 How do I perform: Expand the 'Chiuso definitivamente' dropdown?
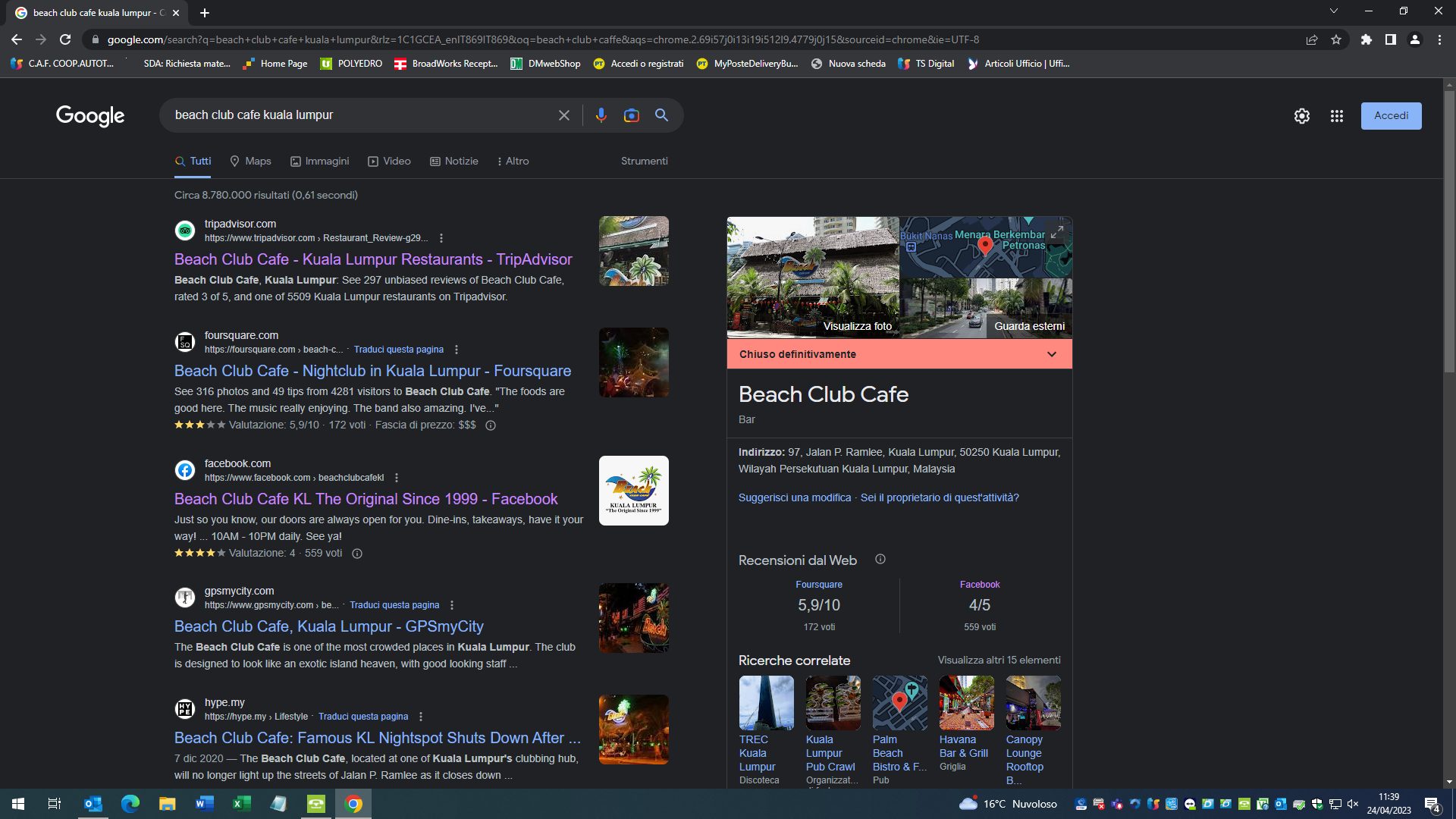[1051, 354]
